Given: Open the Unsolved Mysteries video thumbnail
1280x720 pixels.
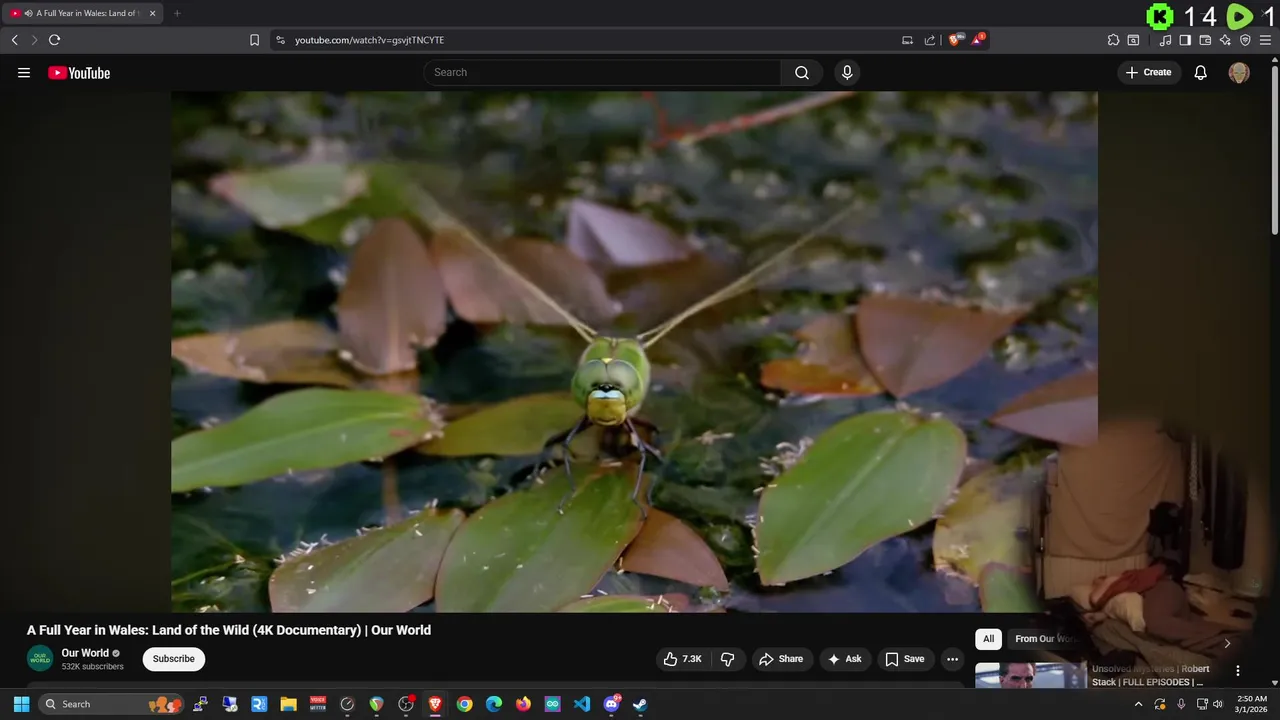Looking at the screenshot, I should (1030, 675).
